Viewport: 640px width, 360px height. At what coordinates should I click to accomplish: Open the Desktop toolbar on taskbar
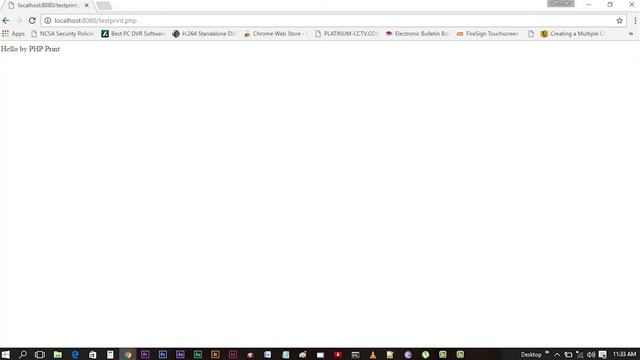[531, 354]
